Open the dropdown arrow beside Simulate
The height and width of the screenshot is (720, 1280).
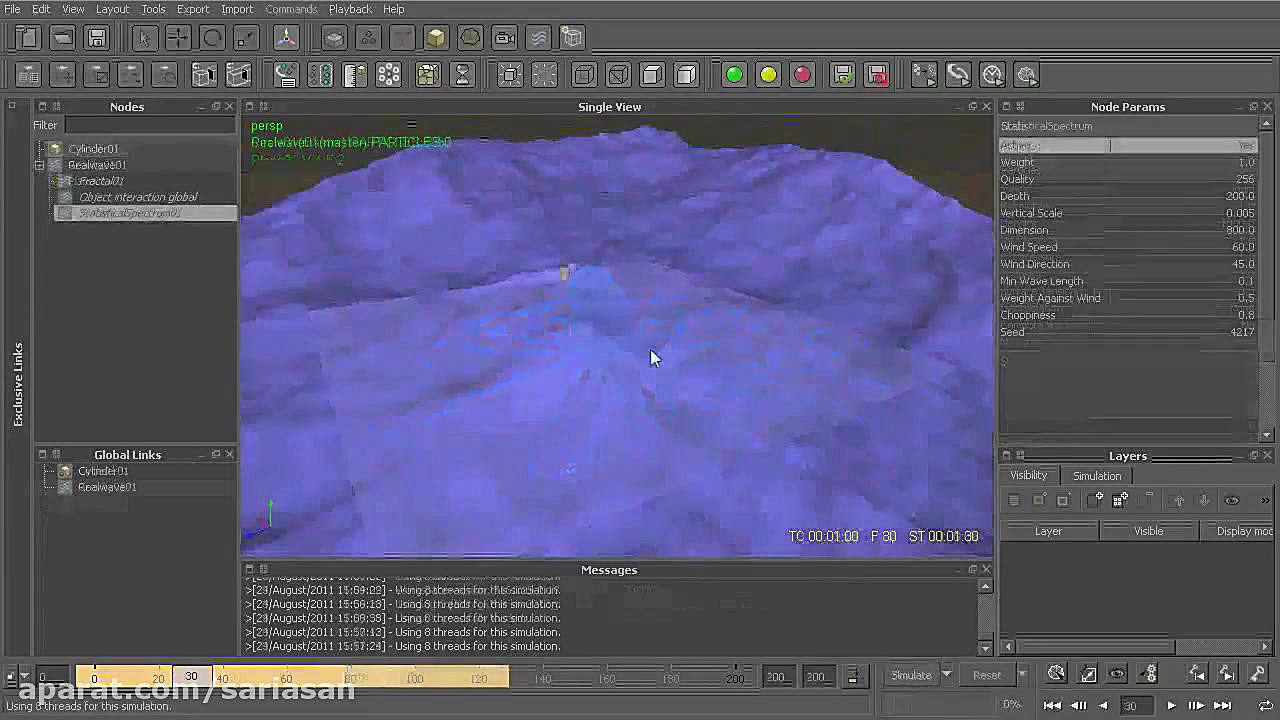point(946,675)
